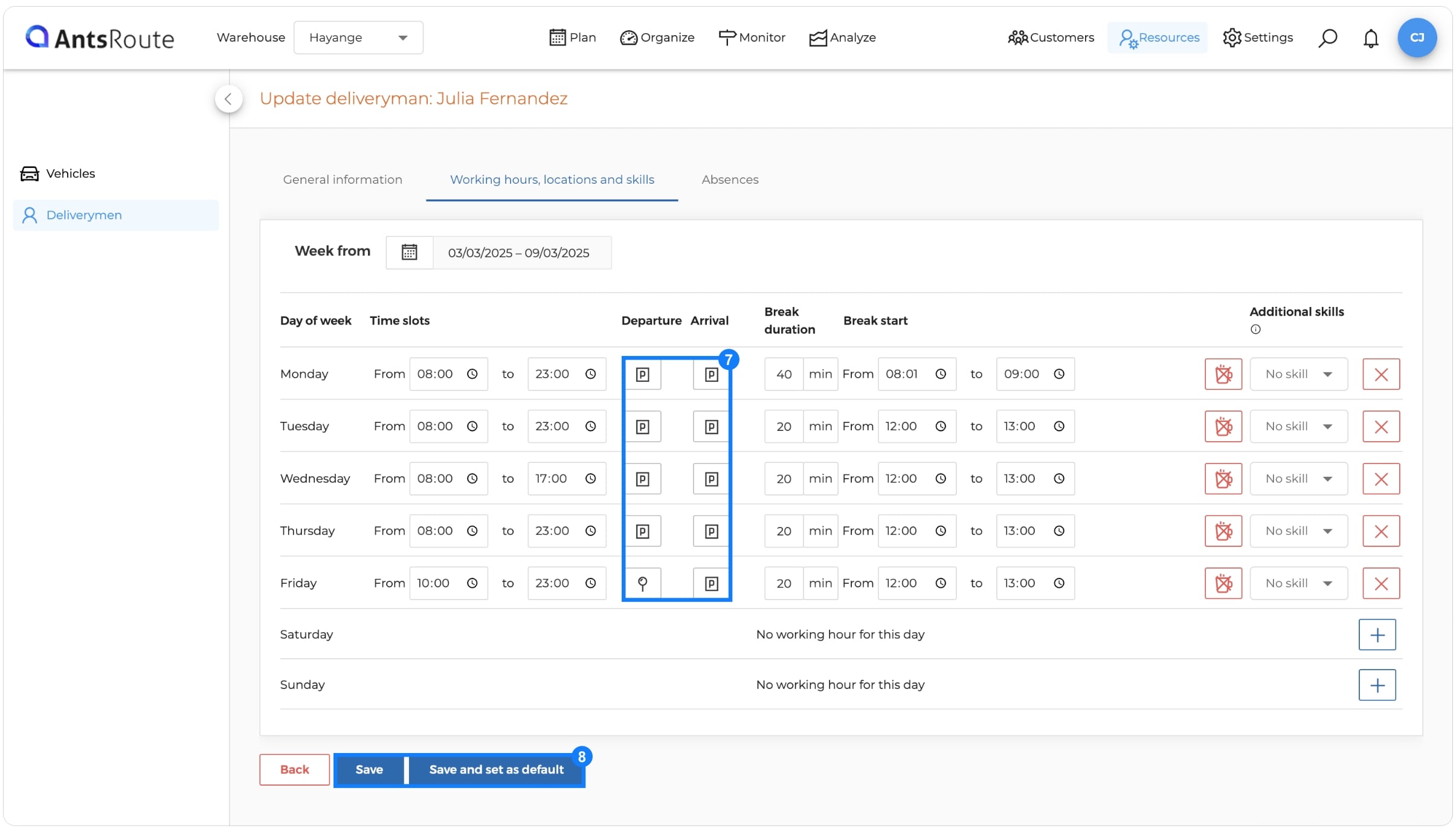
Task: Edit Tuesday end time 23:00 field
Action: [x=566, y=427]
